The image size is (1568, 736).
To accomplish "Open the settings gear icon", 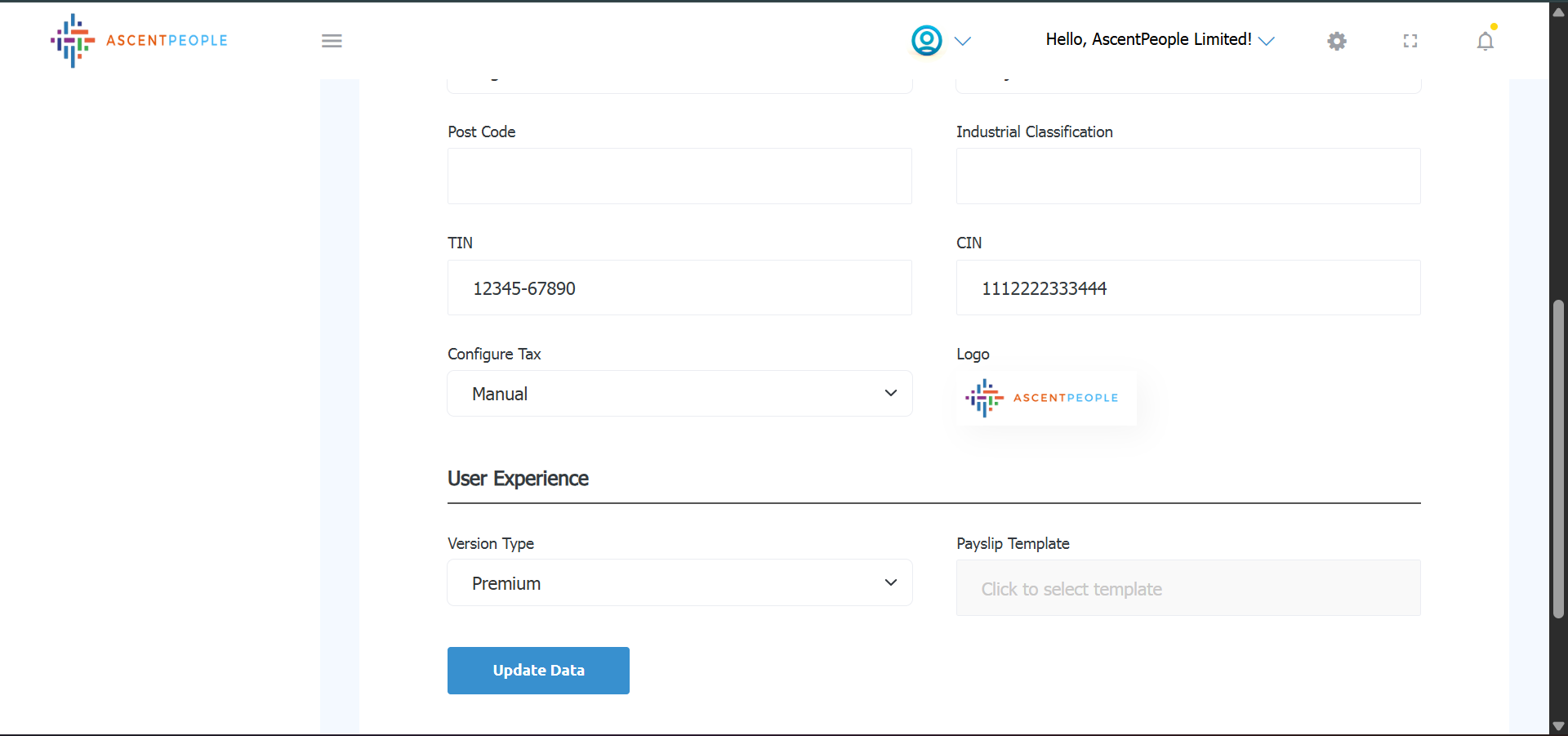I will 1336,41.
